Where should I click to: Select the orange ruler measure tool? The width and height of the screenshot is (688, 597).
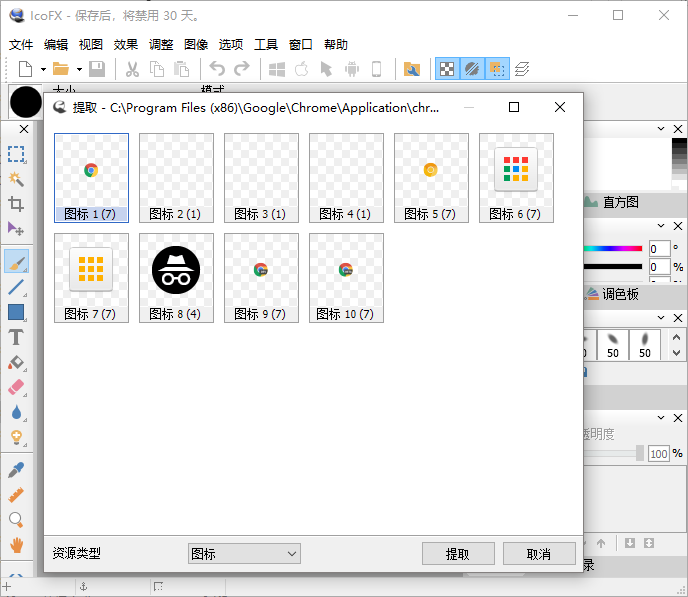coord(16,495)
